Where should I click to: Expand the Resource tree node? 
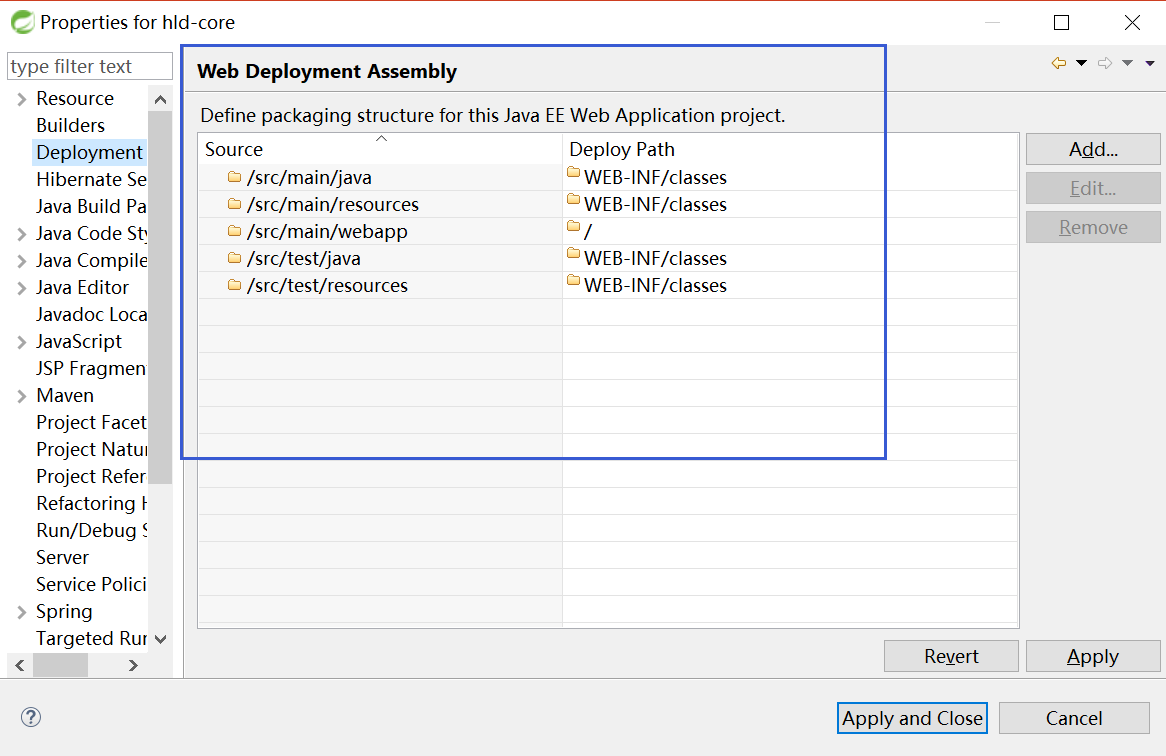pos(22,99)
